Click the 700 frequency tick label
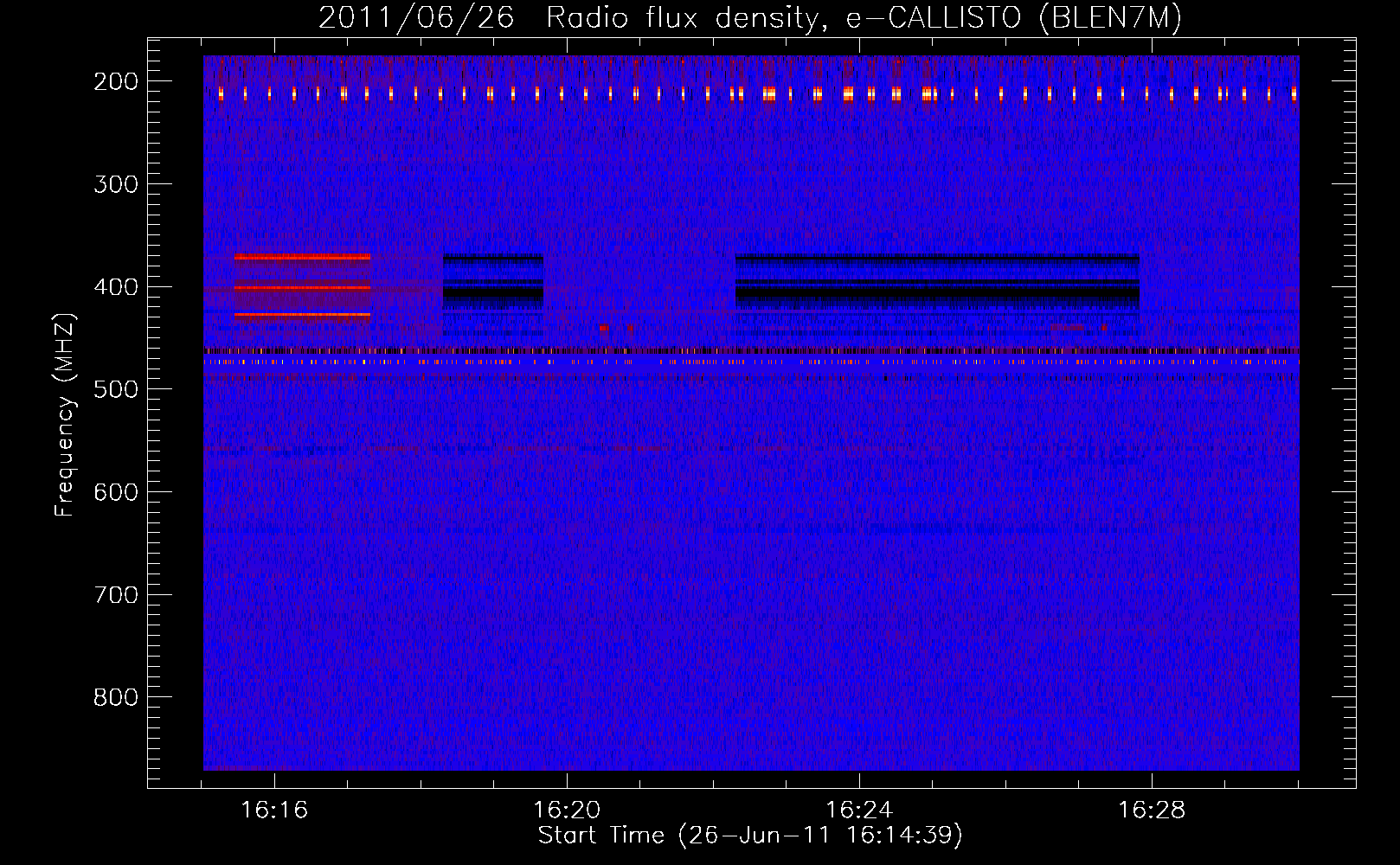 click(116, 595)
